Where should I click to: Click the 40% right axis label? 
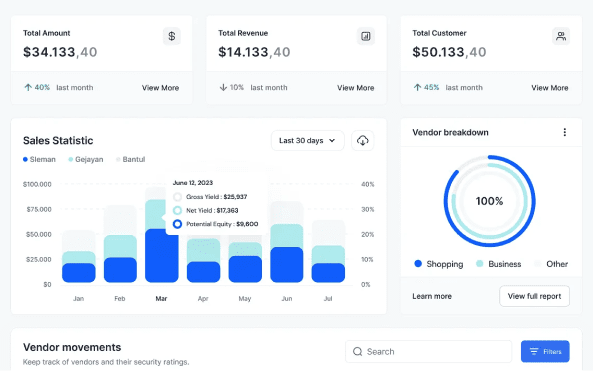click(x=368, y=184)
